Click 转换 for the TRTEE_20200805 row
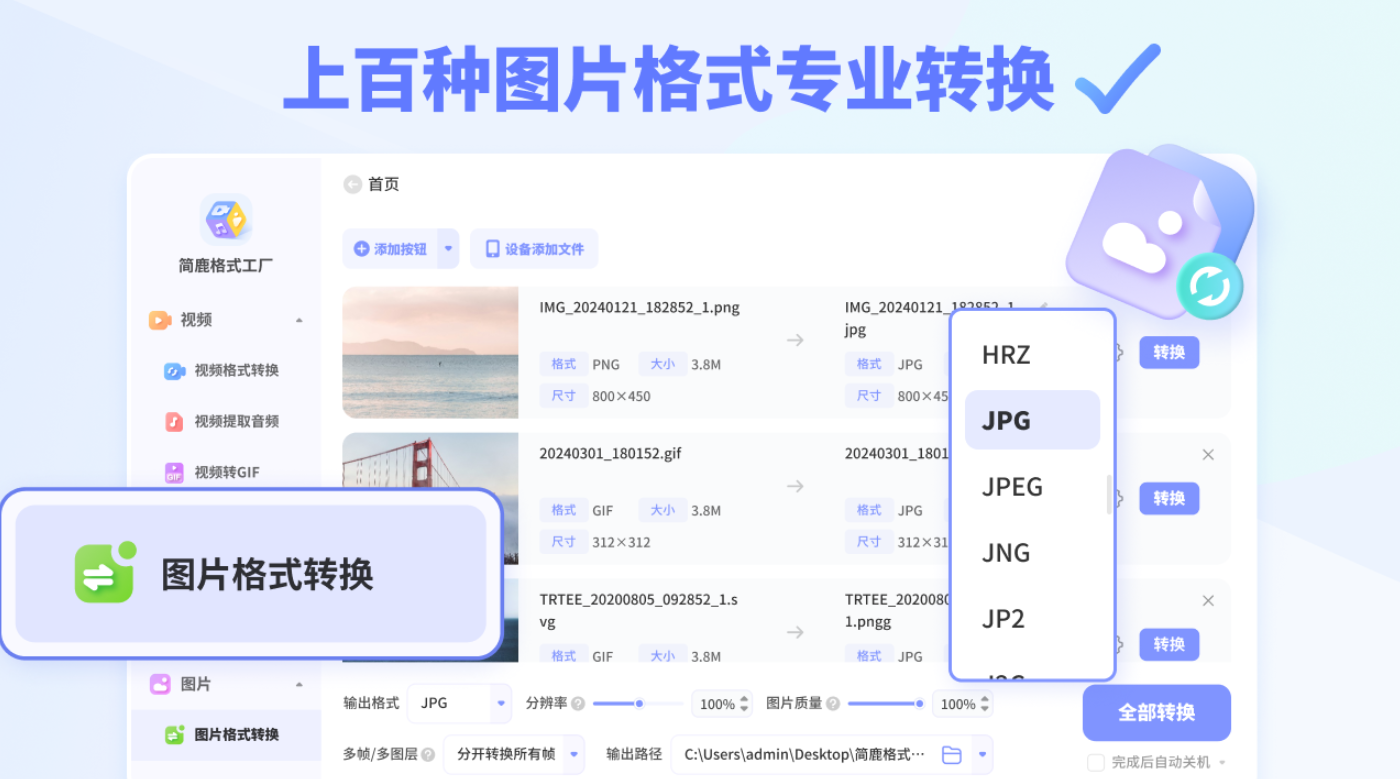Image resolution: width=1400 pixels, height=779 pixels. tap(1169, 644)
